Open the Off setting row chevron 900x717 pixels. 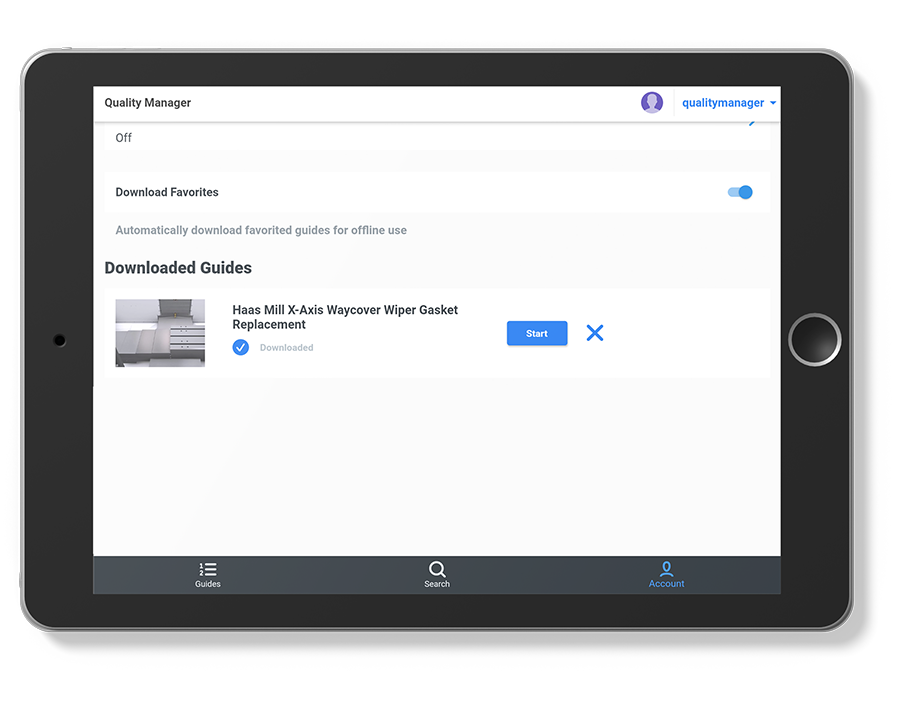click(x=752, y=123)
